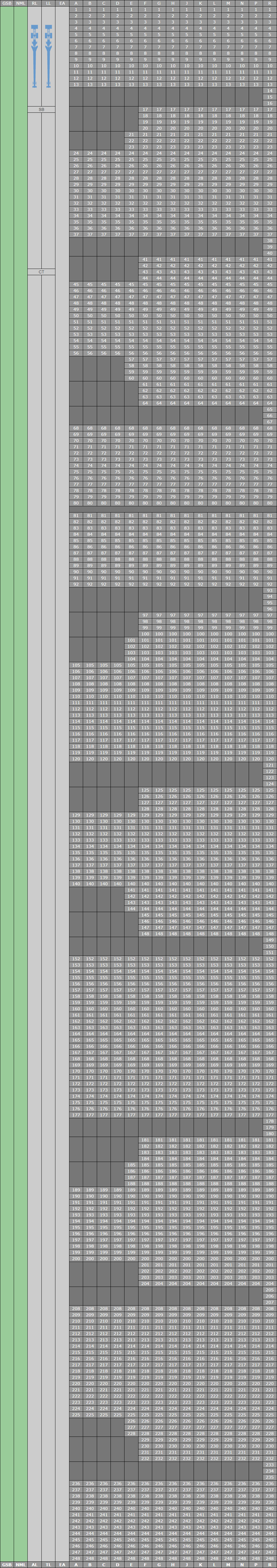Click cell 207 in column R
The height and width of the screenshot is (1568, 277).
pyautogui.click(x=270, y=1302)
